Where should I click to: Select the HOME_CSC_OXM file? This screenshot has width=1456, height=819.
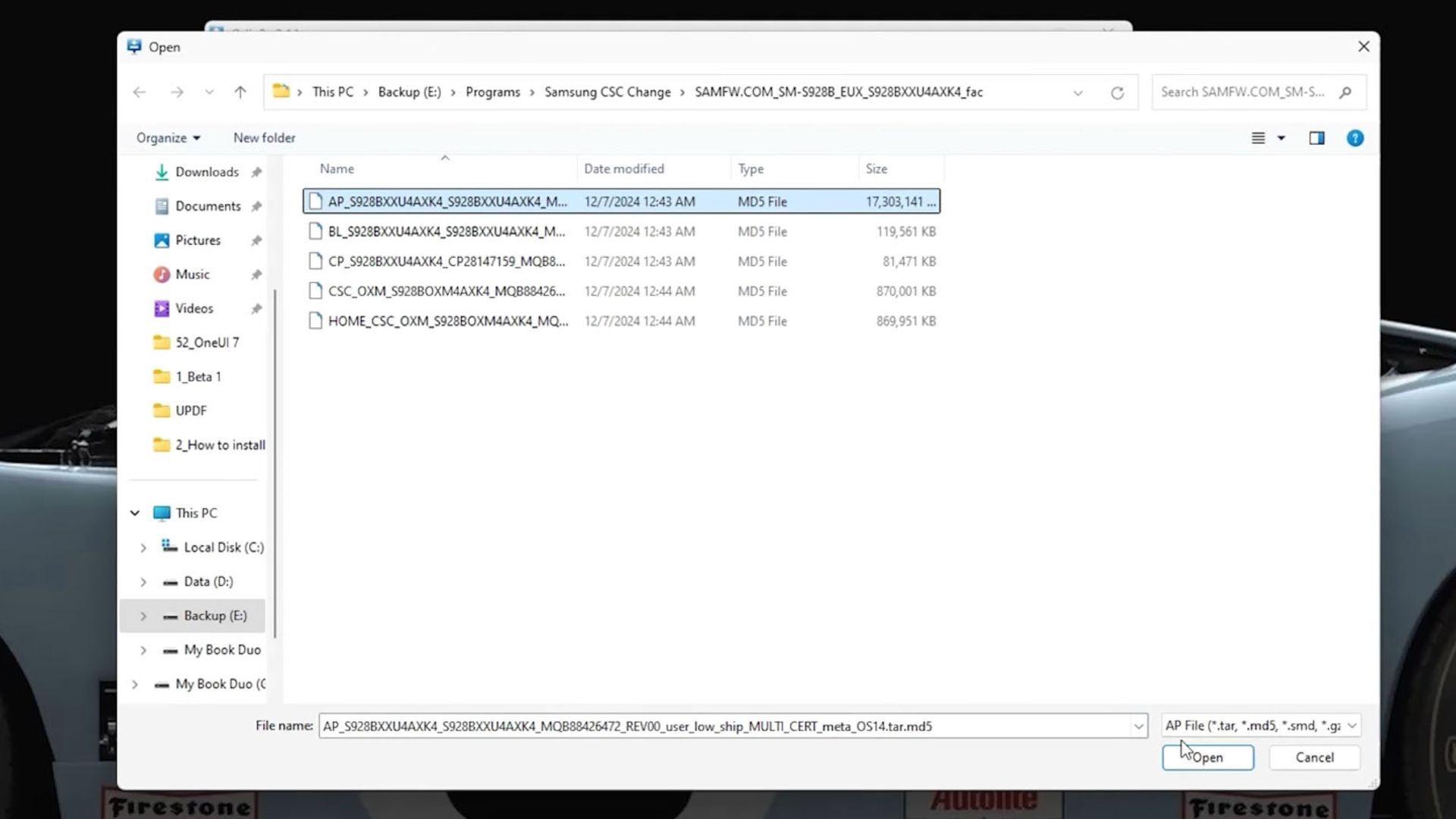[621, 322]
